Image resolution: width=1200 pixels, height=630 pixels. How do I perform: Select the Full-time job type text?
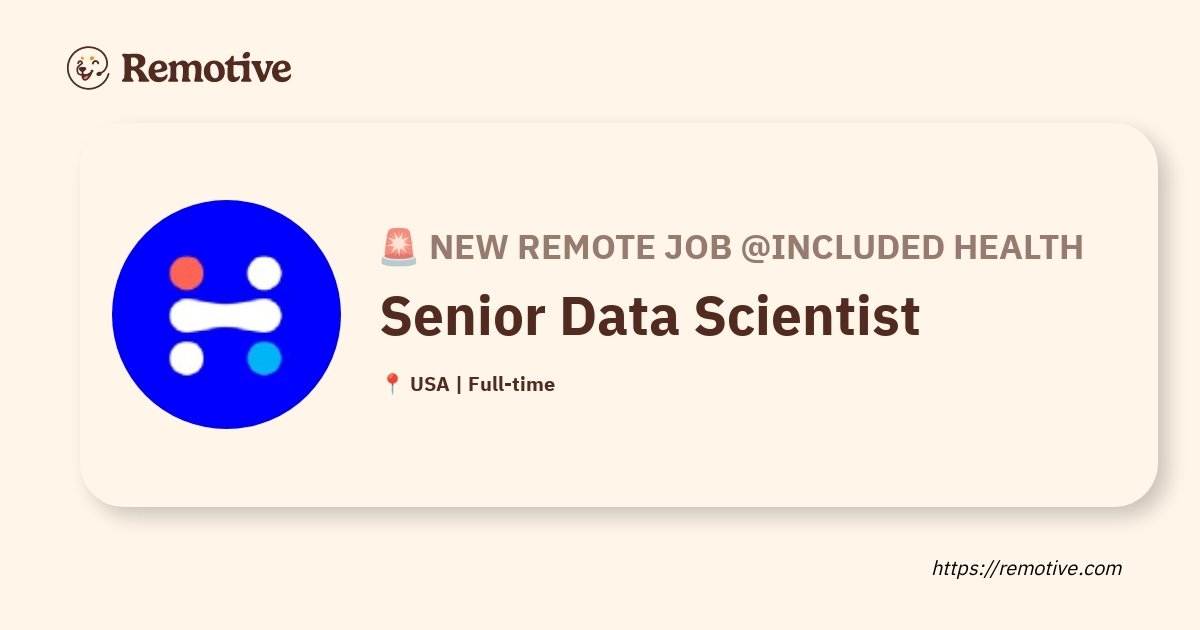pyautogui.click(x=511, y=384)
